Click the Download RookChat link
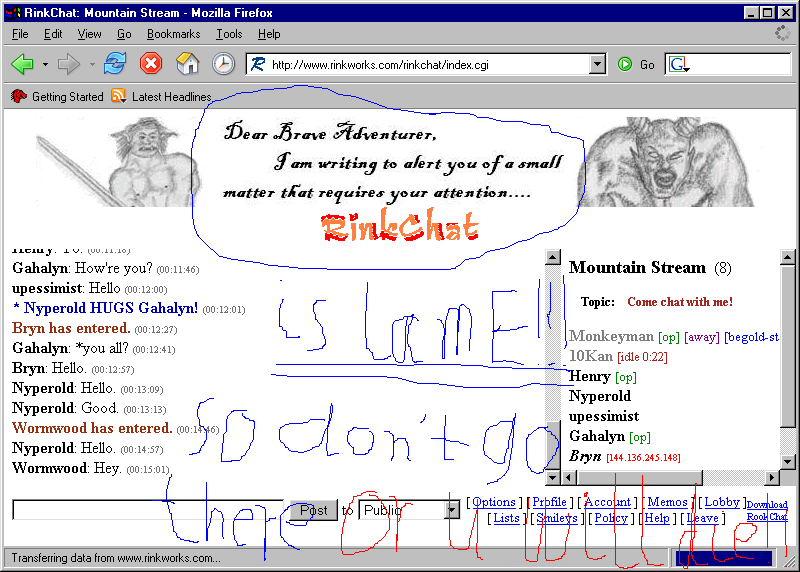The image size is (800, 572). coord(767,511)
